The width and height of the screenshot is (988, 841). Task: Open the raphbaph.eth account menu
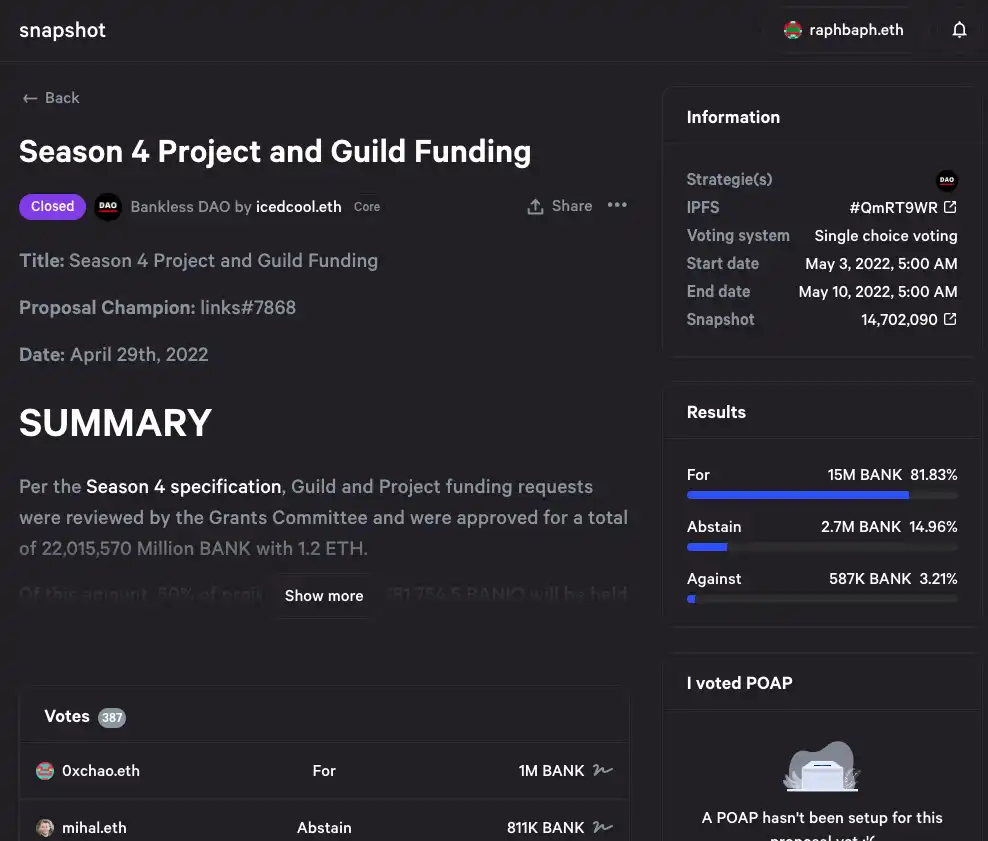click(x=843, y=30)
